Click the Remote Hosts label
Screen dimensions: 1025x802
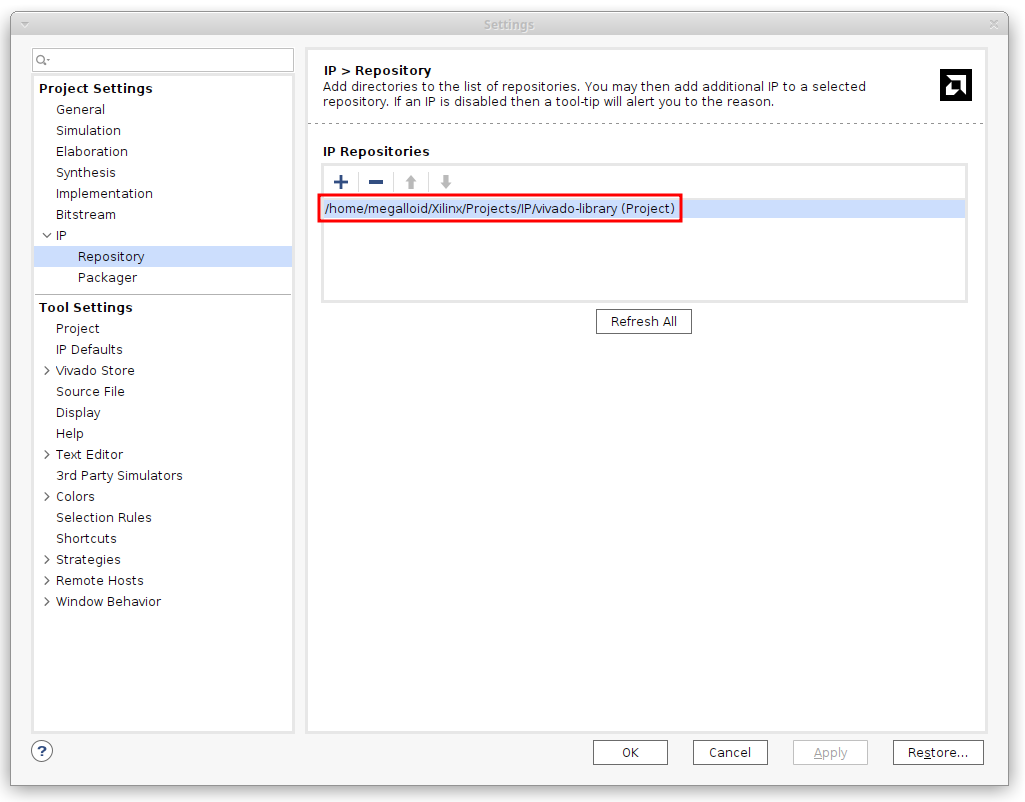click(99, 580)
